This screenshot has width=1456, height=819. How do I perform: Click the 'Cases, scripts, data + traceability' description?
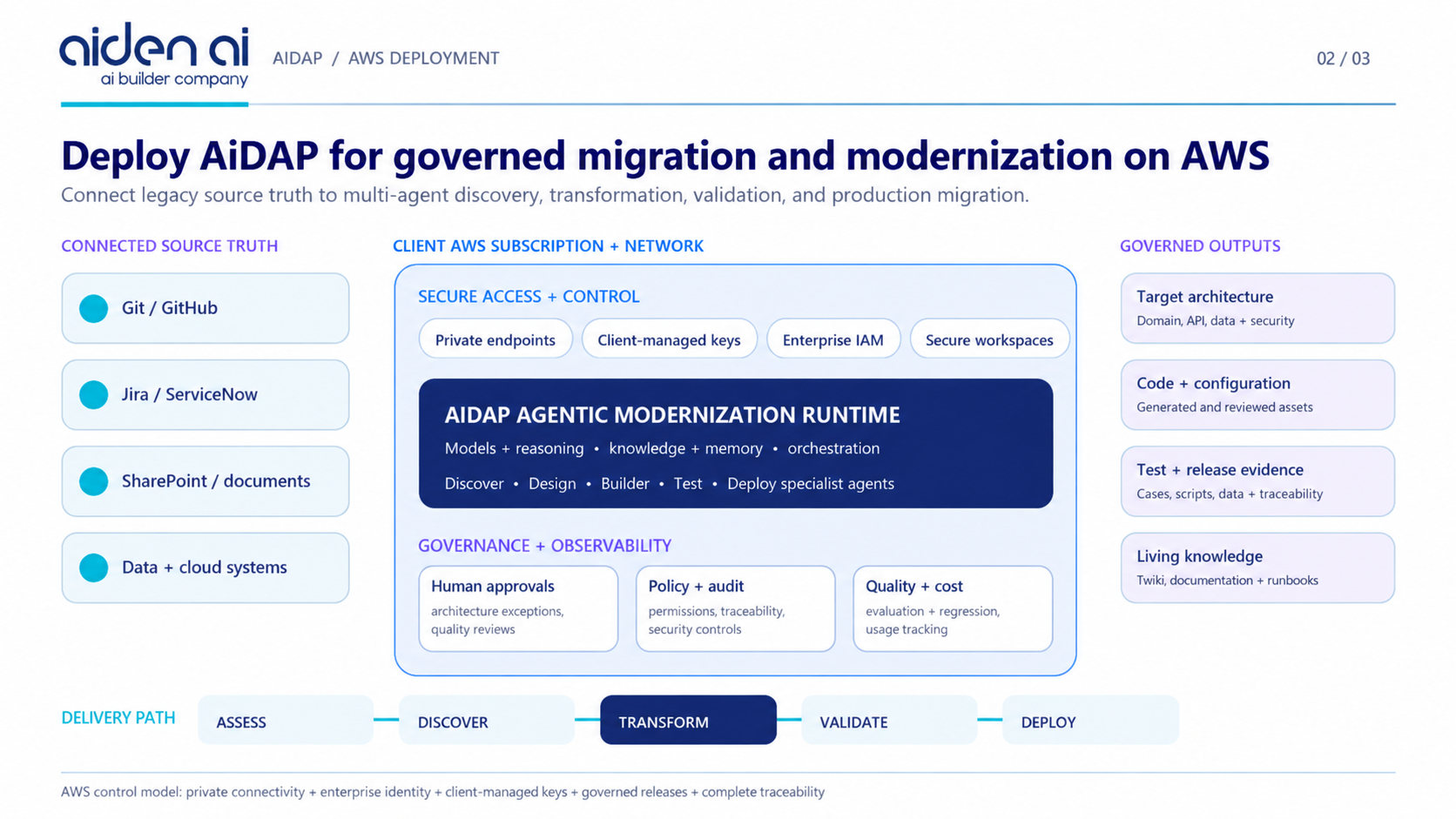click(1230, 494)
